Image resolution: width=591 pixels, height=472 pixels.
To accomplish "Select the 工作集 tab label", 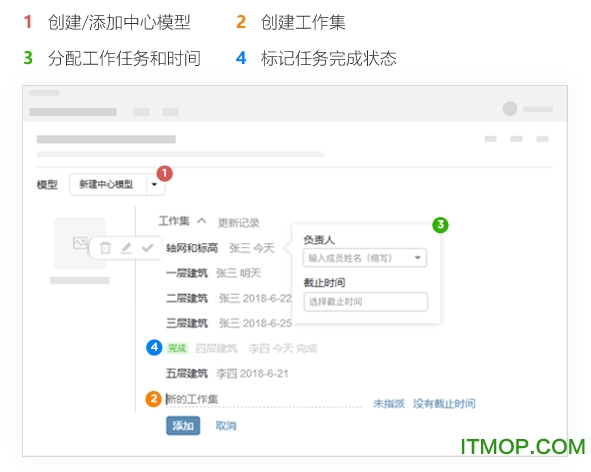I will tap(174, 221).
